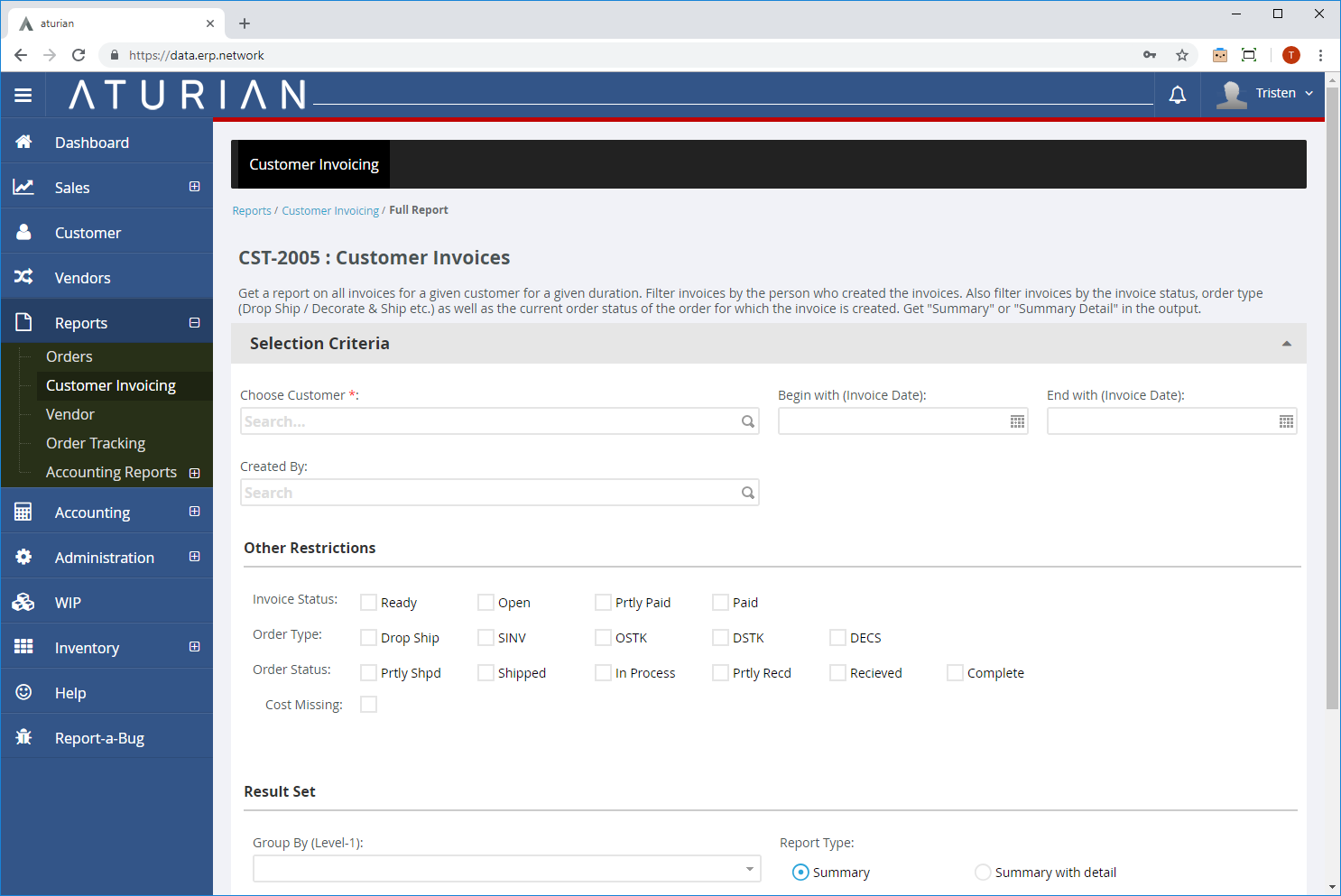Click the Customer Invoicing breadcrumb link

click(330, 211)
